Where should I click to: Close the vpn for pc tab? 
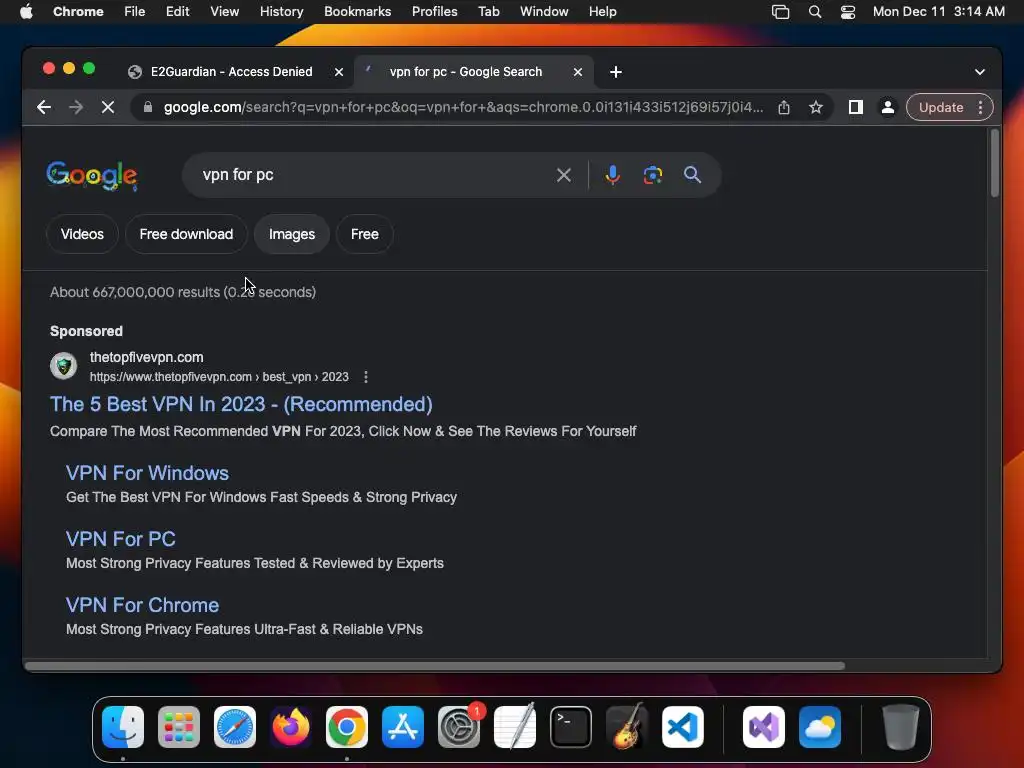click(578, 72)
